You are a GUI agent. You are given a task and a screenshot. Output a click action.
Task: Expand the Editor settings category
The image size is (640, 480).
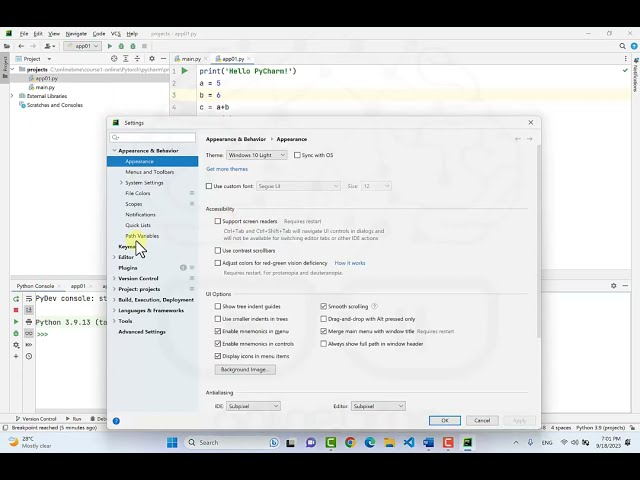[114, 257]
